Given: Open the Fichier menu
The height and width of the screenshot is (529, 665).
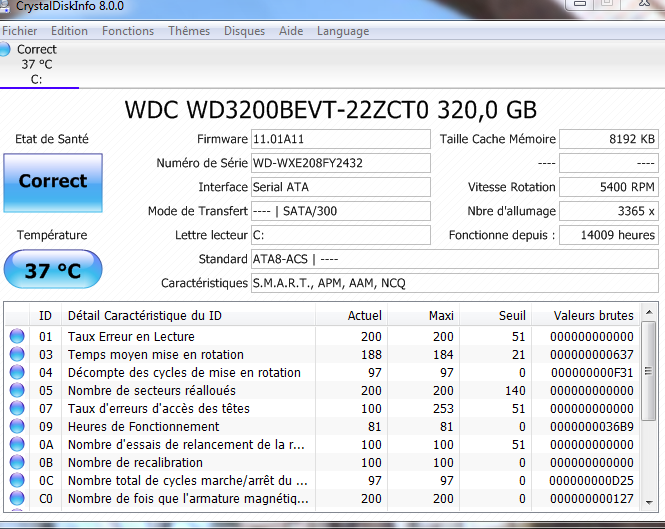Looking at the screenshot, I should point(20,31).
